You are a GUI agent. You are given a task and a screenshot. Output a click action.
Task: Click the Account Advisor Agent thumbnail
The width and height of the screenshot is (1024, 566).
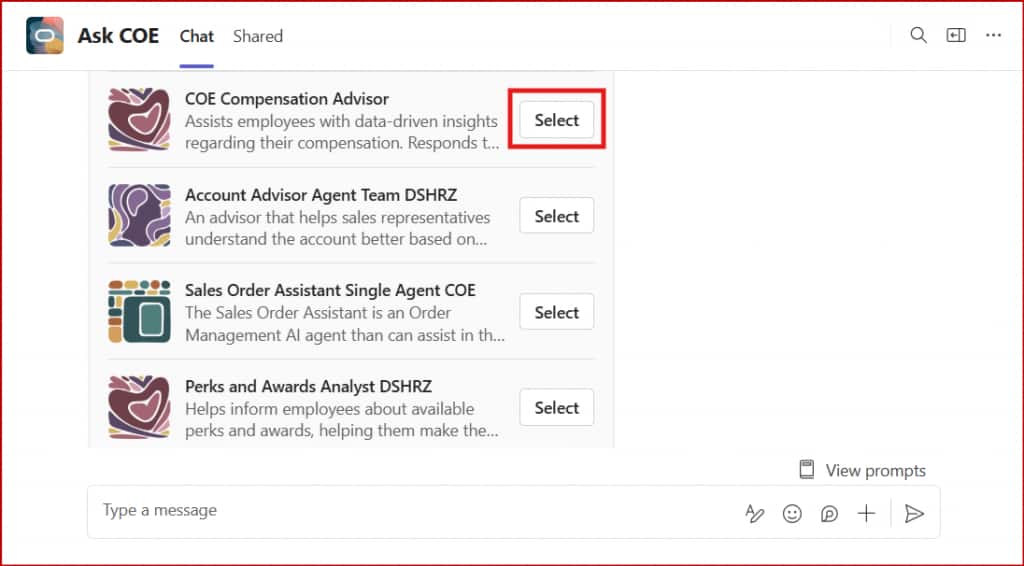(139, 216)
